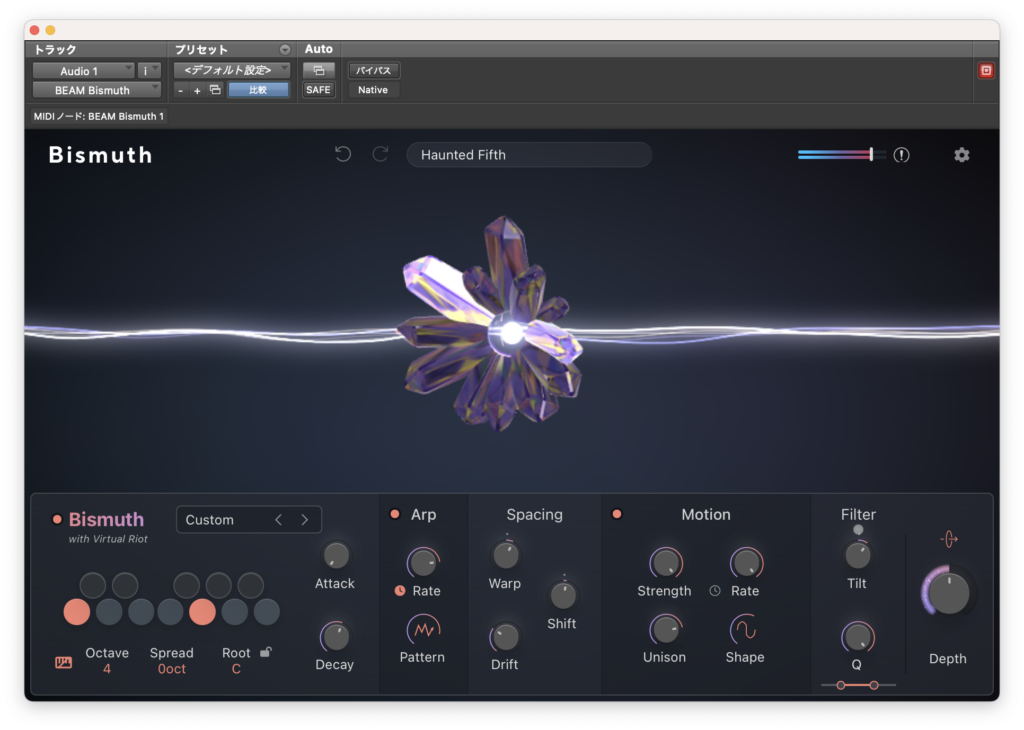
Task: Click the orbit icon above Depth
Action: (949, 539)
